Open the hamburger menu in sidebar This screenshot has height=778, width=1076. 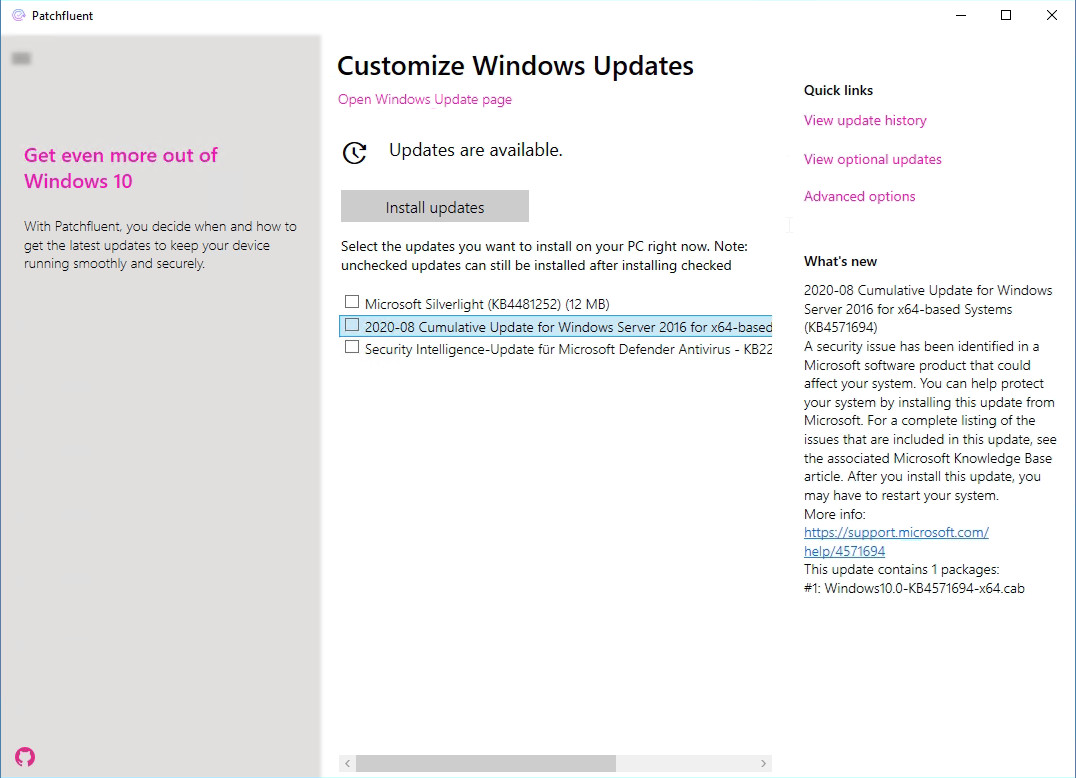pos(21,58)
